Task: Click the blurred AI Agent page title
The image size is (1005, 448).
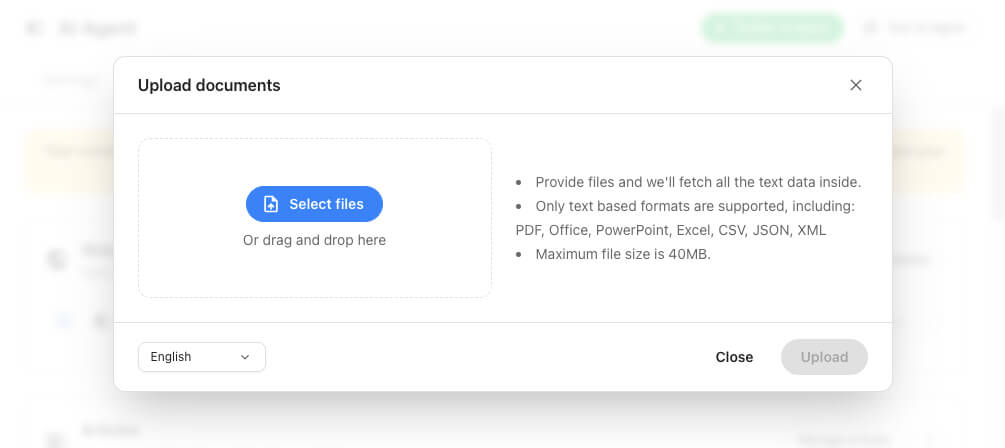Action: (97, 28)
